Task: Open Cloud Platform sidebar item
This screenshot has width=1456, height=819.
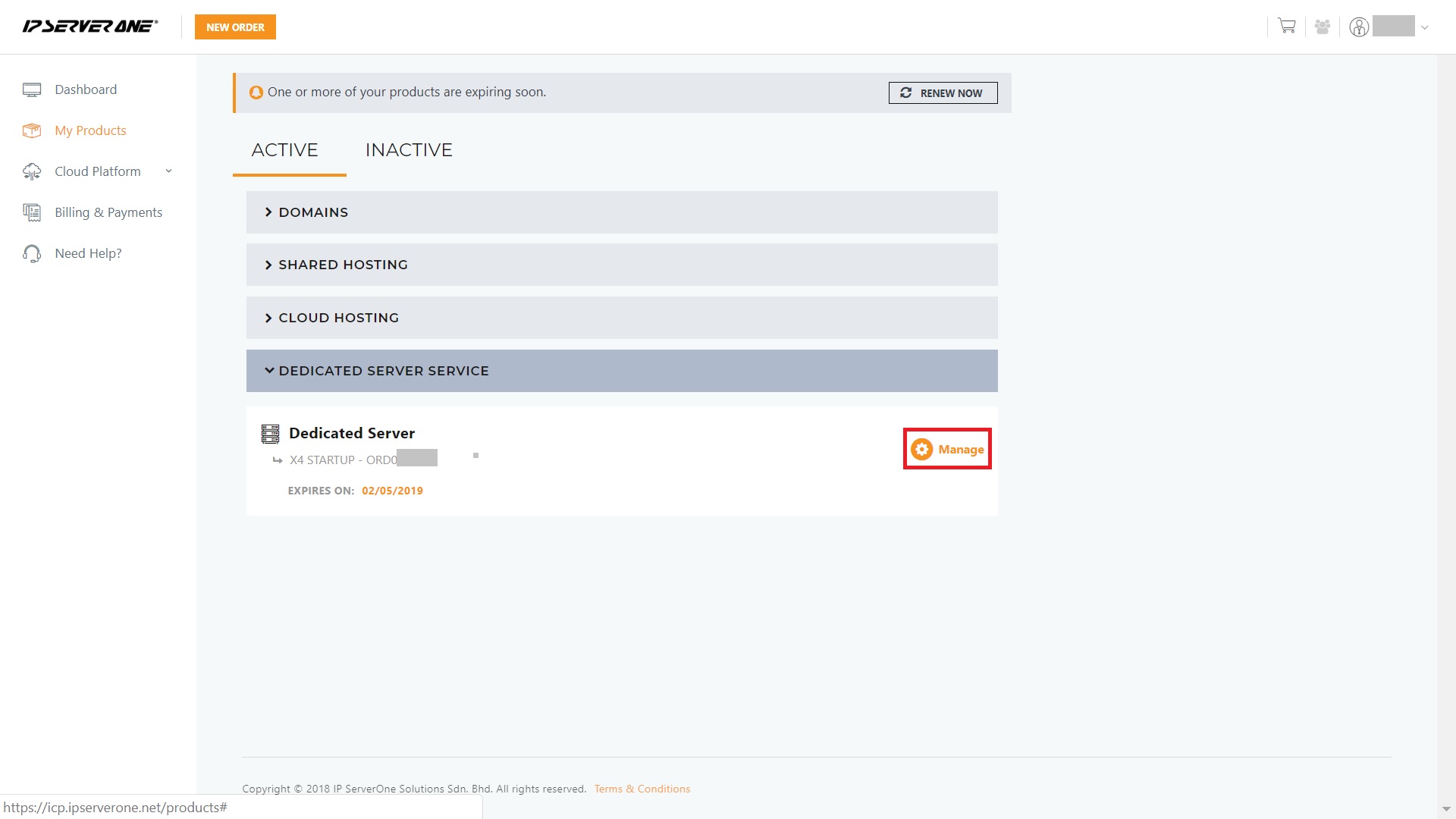Action: click(x=98, y=171)
